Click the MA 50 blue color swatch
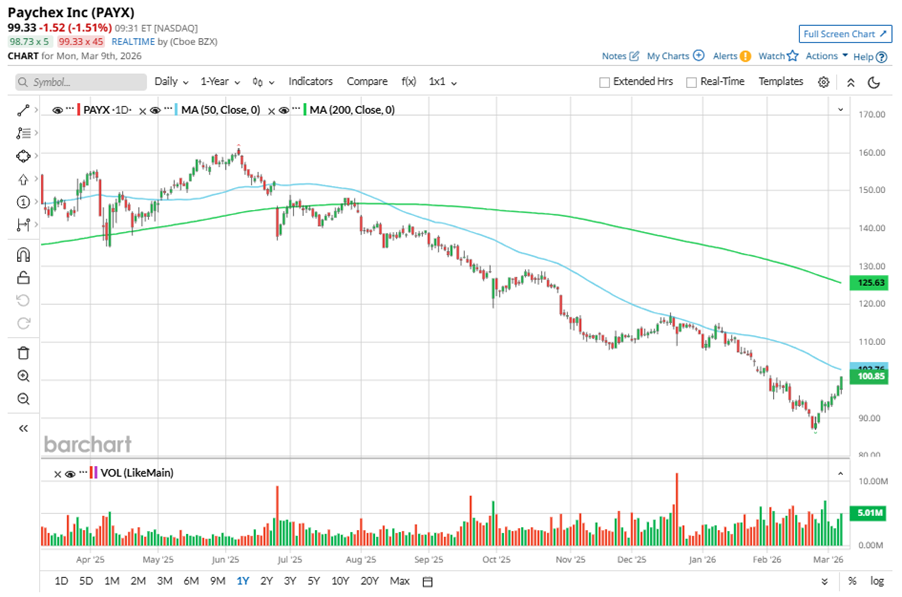The height and width of the screenshot is (597, 902). pos(176,110)
